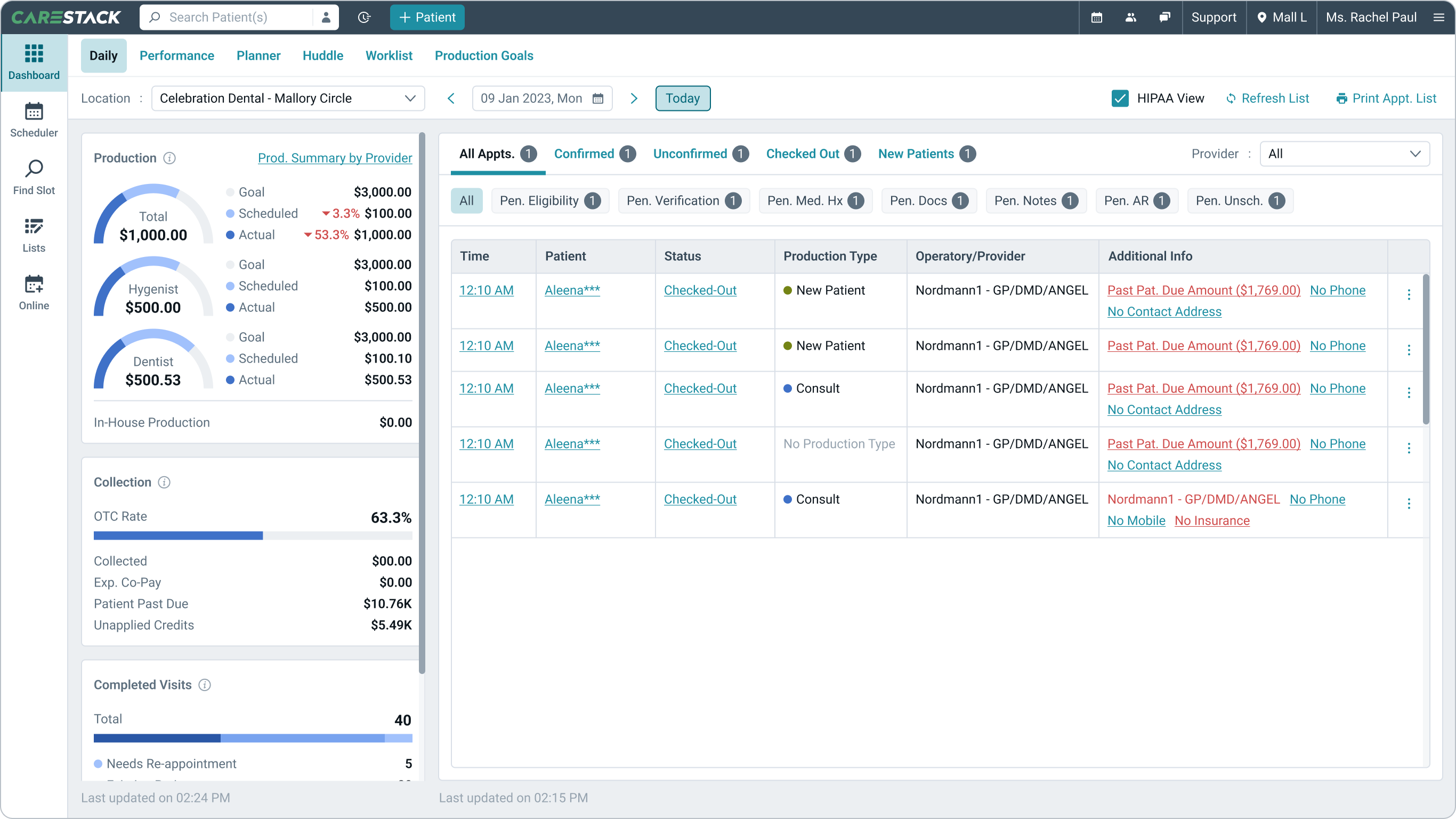Open actions menu for No Insurance row
Viewport: 1456px width, 819px height.
point(1409,503)
